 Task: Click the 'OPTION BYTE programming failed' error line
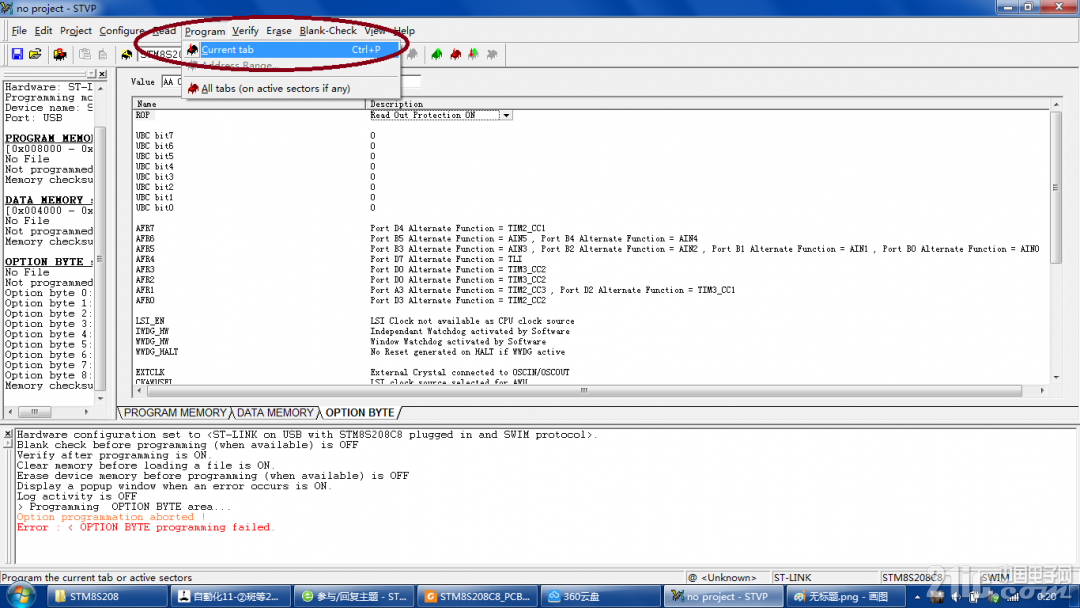145,527
